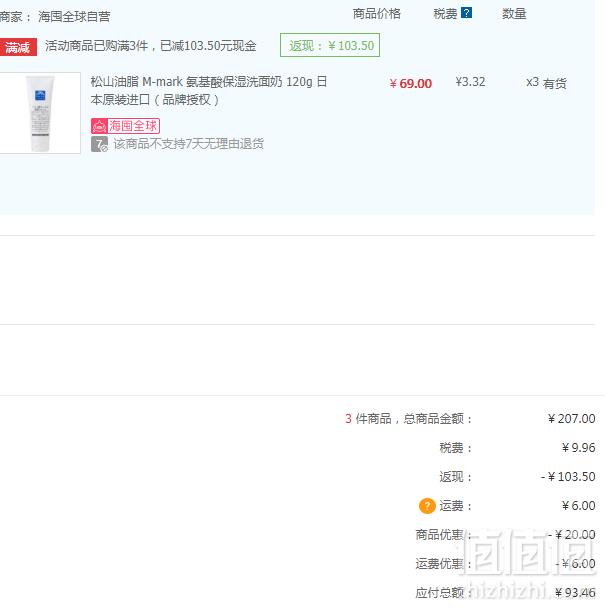This screenshot has height=608, width=605.
Task: Click the no 7-day return icon
Action: pos(99,144)
